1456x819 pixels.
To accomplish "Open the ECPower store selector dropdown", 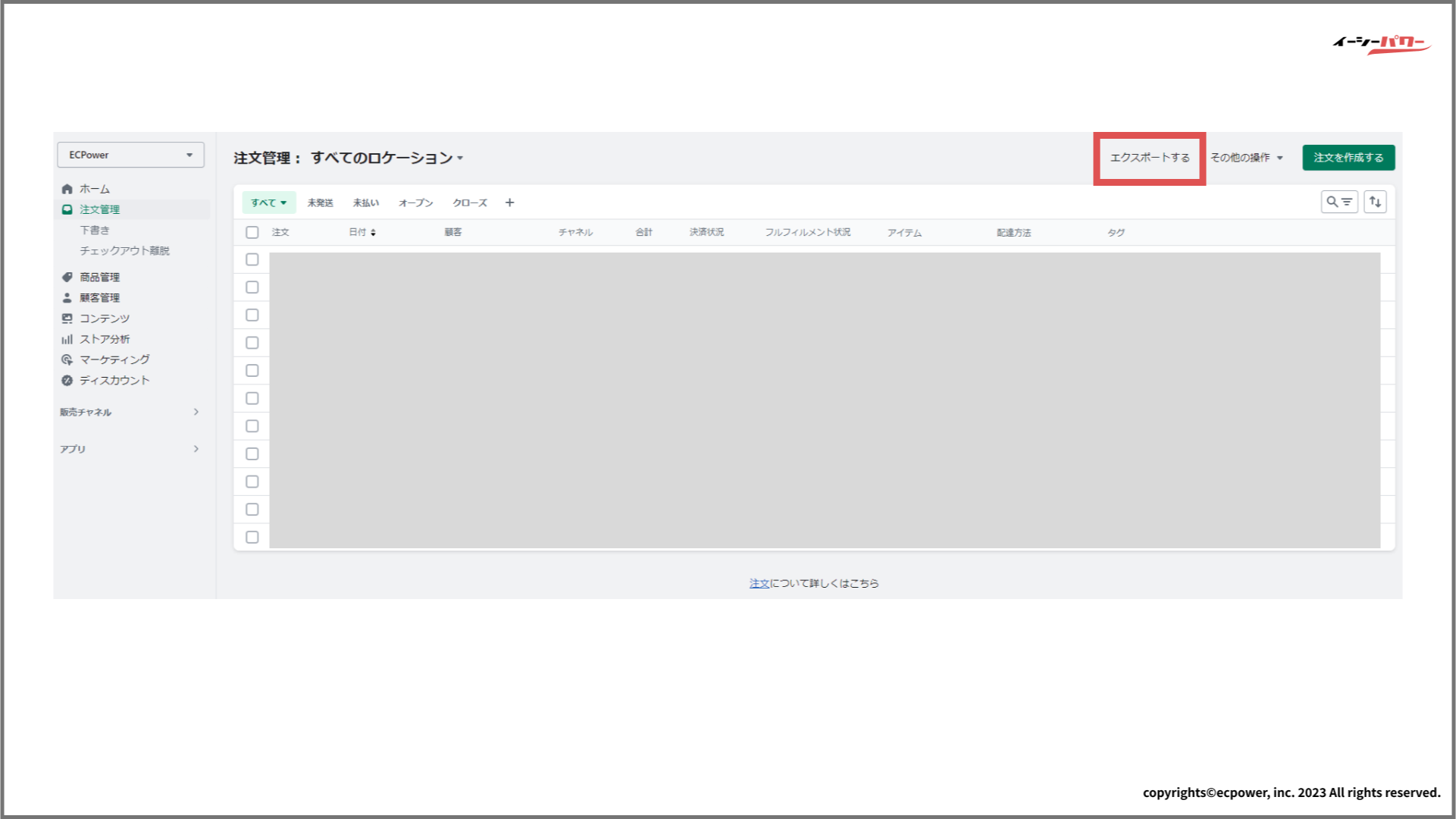I will (130, 155).
